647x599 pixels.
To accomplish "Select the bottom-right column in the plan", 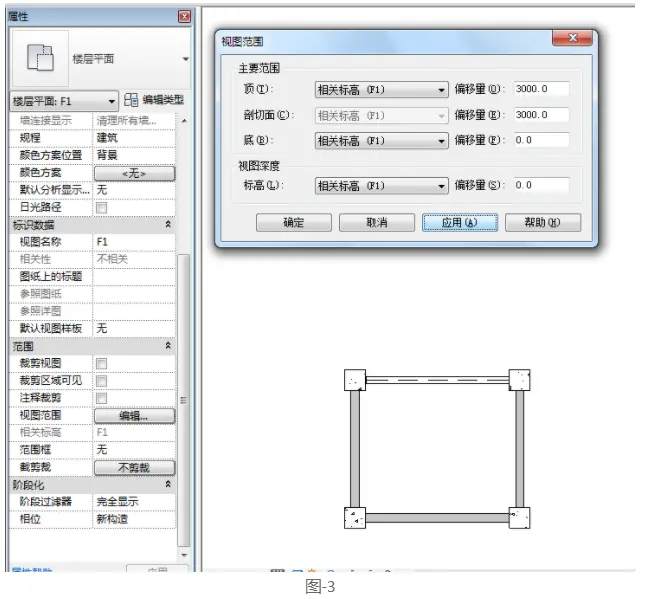I will point(519,518).
